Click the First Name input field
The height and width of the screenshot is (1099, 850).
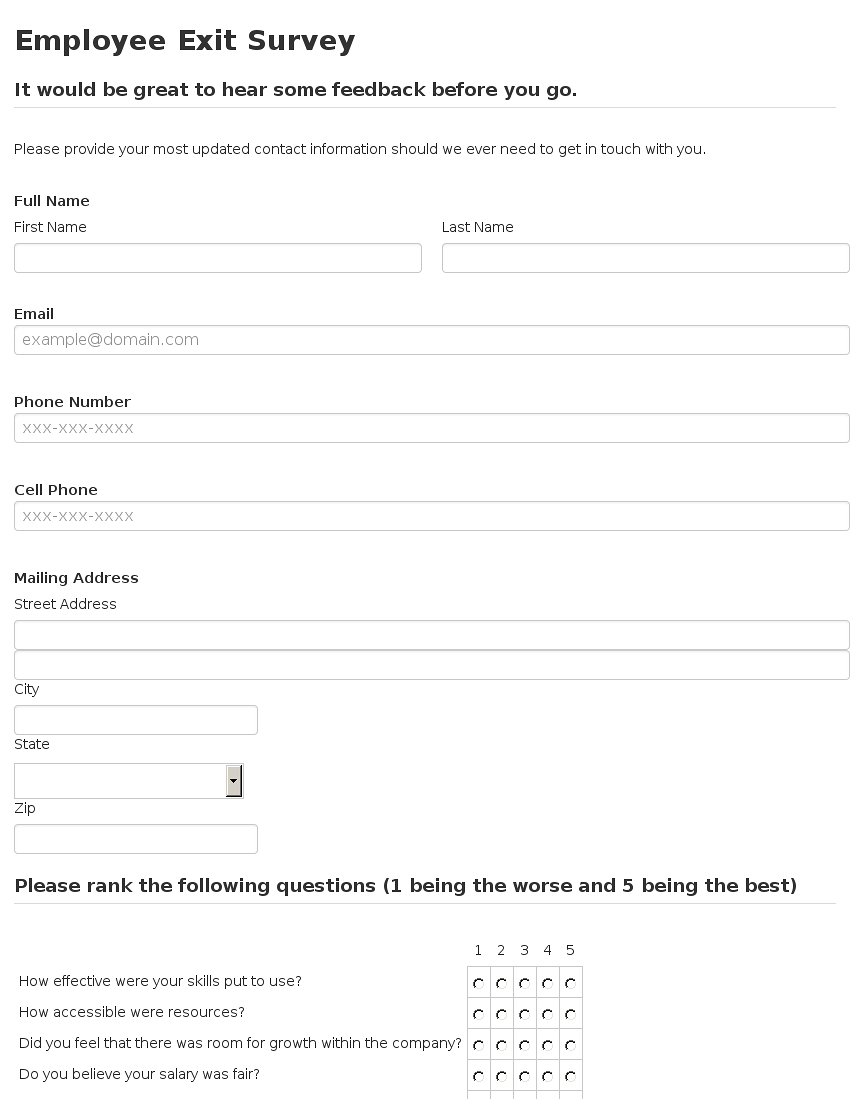coord(218,258)
